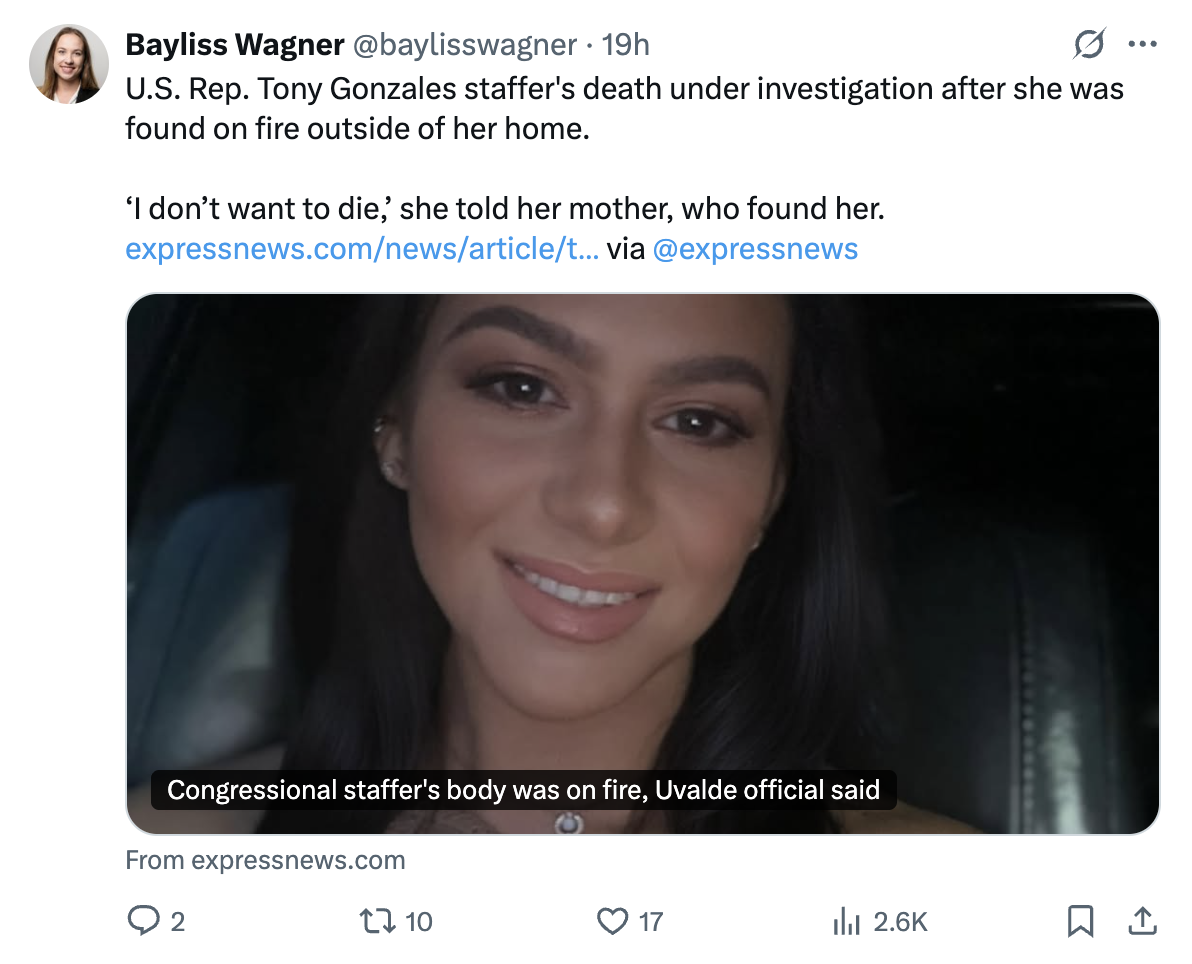This screenshot has width=1192, height=964.
Task: Open the expressnews.com/news/article link
Action: (362, 249)
